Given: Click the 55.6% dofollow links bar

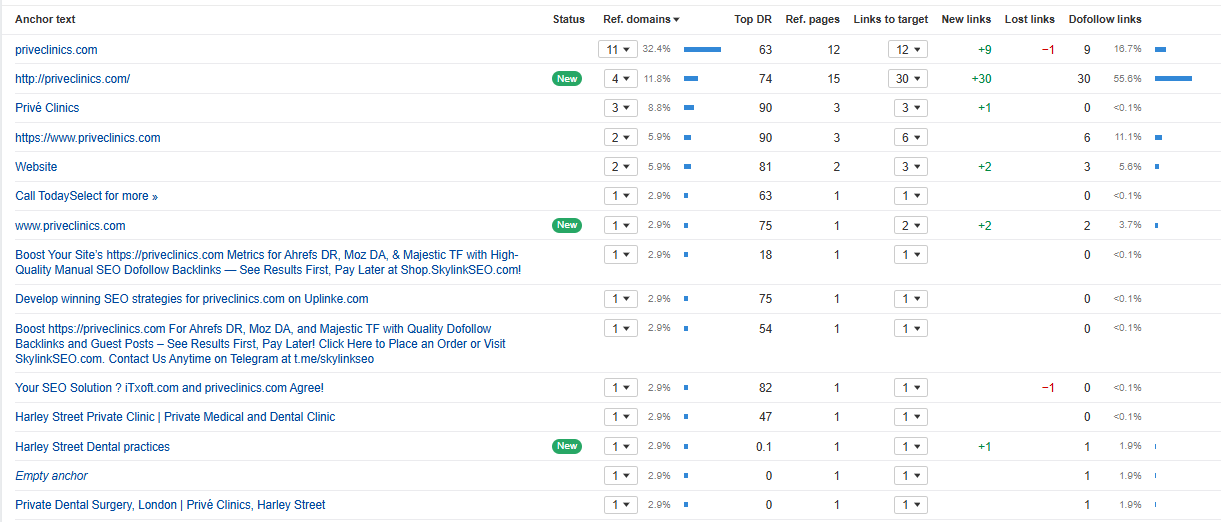Looking at the screenshot, I should pyautogui.click(x=1173, y=79).
